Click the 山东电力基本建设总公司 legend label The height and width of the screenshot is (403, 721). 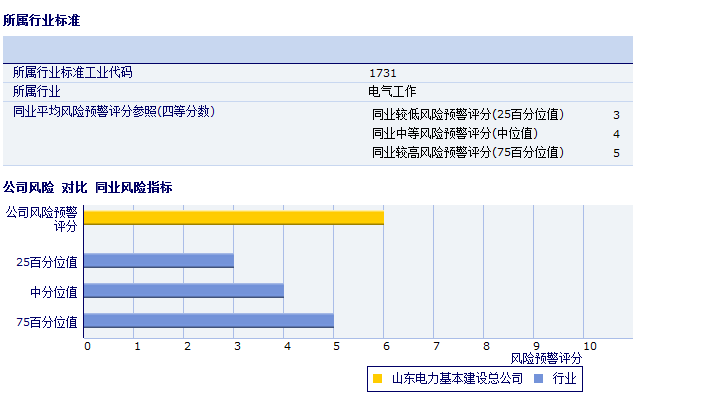click(x=456, y=379)
